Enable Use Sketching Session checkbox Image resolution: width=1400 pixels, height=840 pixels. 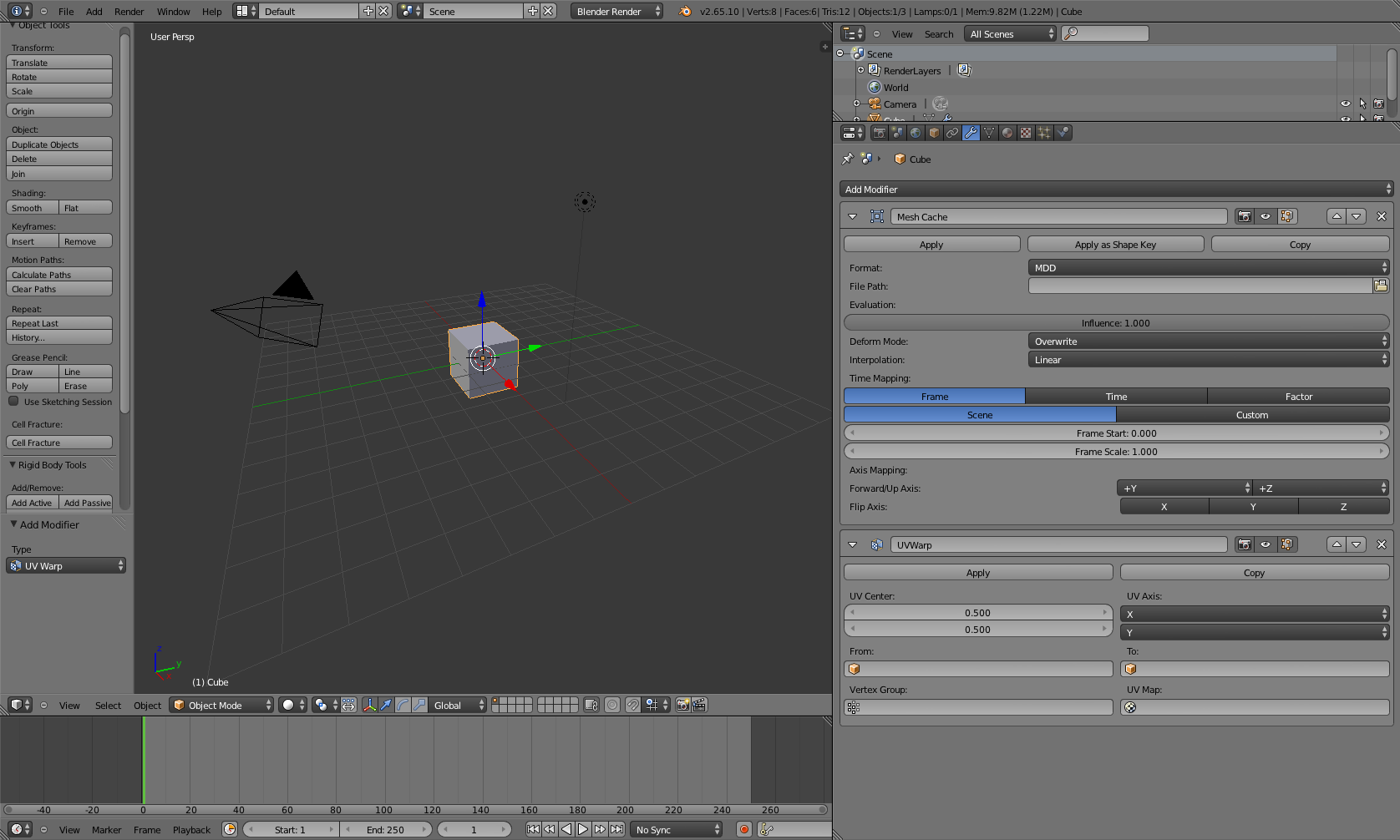click(x=13, y=401)
